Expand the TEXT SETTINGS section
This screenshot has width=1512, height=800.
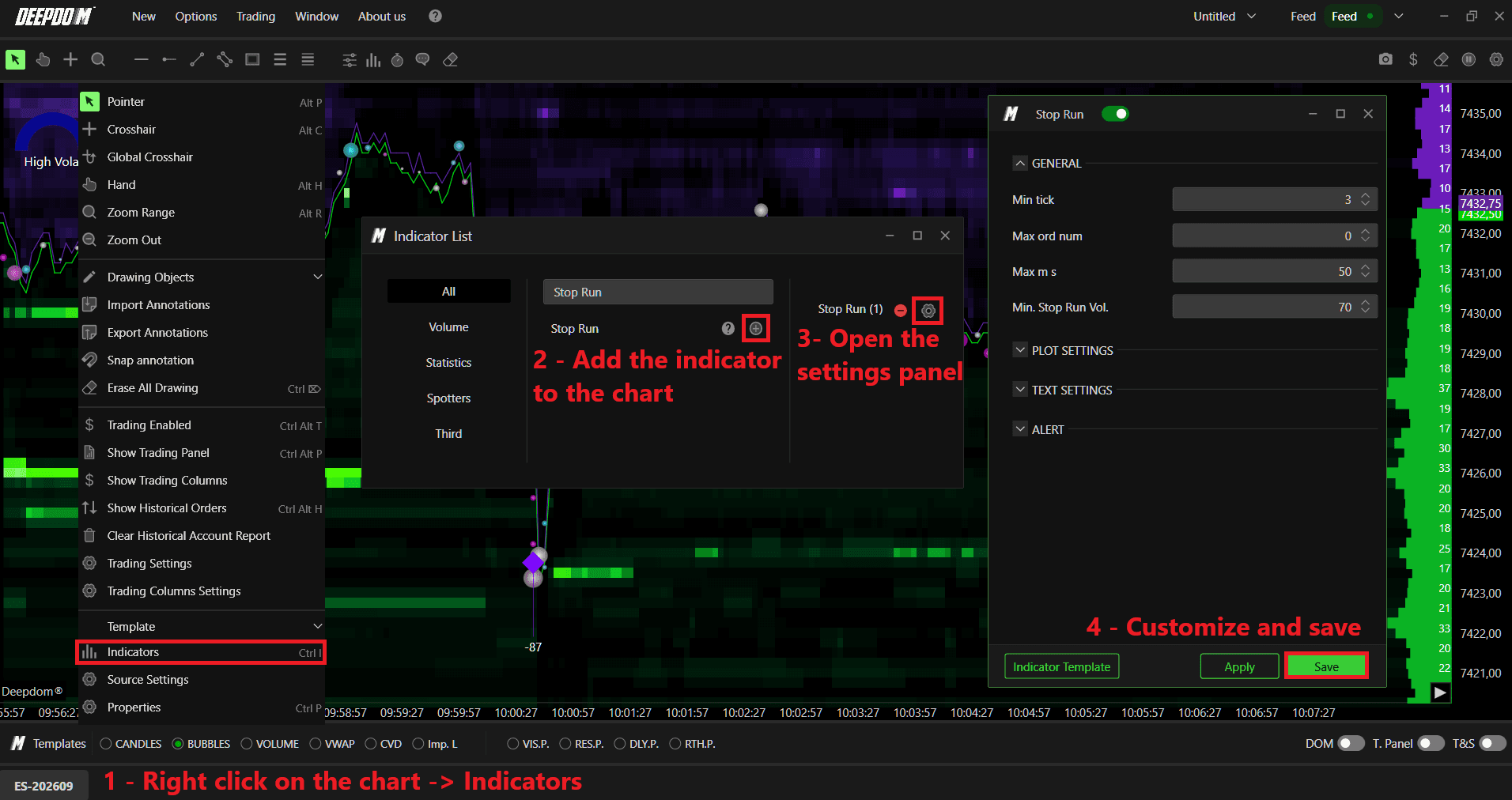(x=1020, y=390)
